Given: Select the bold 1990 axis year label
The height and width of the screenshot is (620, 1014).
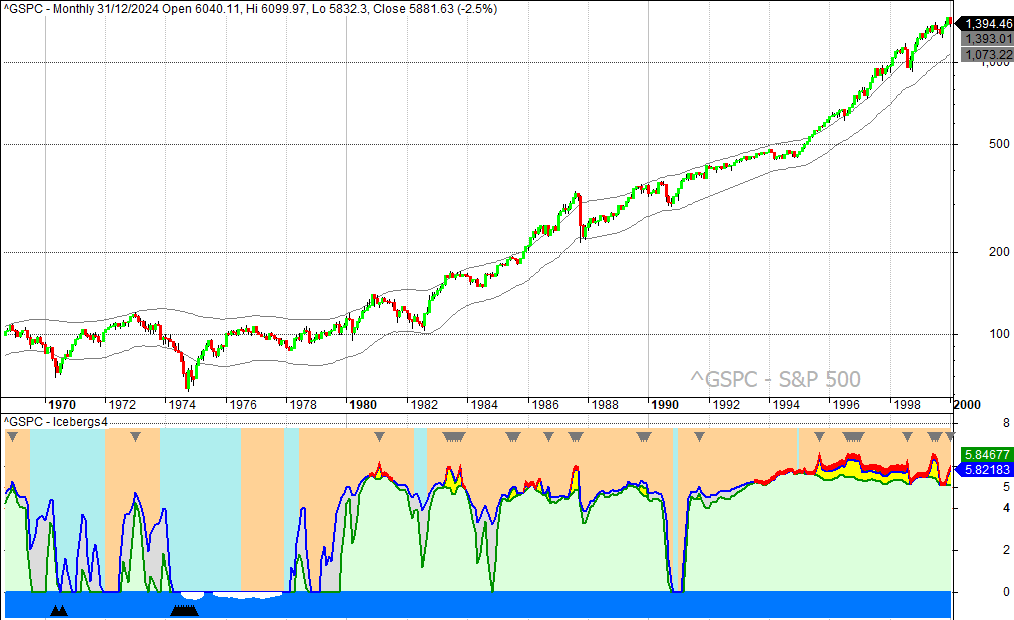Looking at the screenshot, I should pyautogui.click(x=665, y=405).
